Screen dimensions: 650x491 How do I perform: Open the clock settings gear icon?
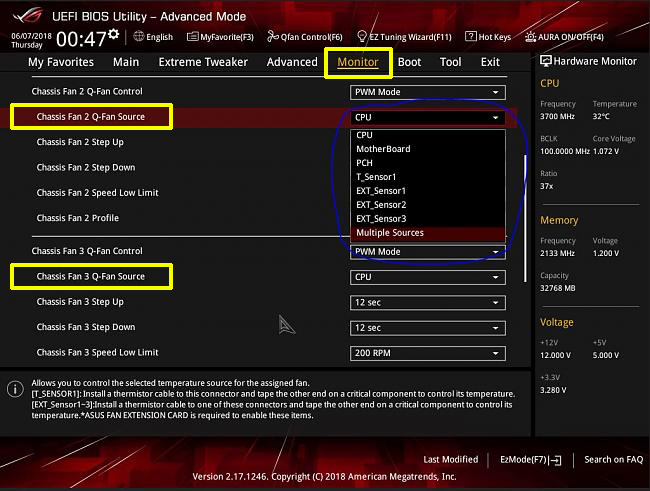[x=114, y=34]
